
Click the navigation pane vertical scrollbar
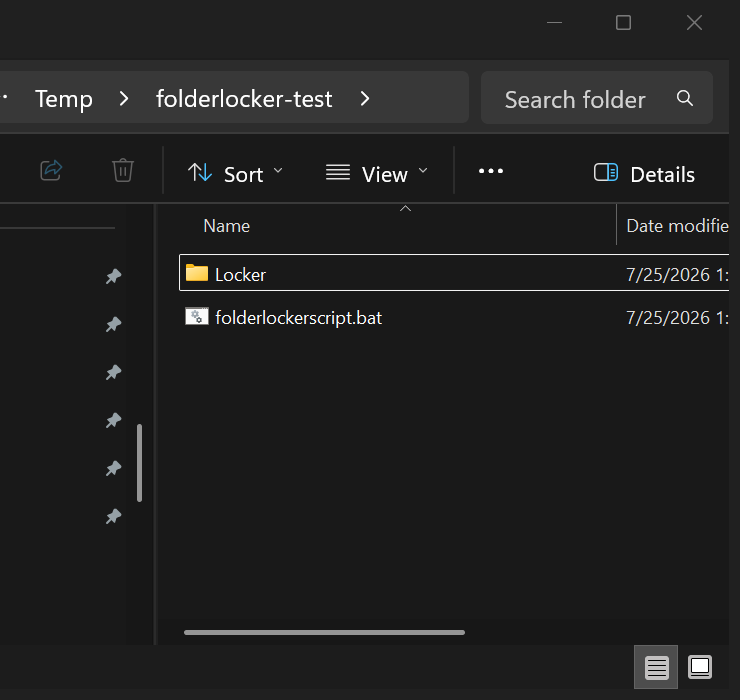point(139,463)
